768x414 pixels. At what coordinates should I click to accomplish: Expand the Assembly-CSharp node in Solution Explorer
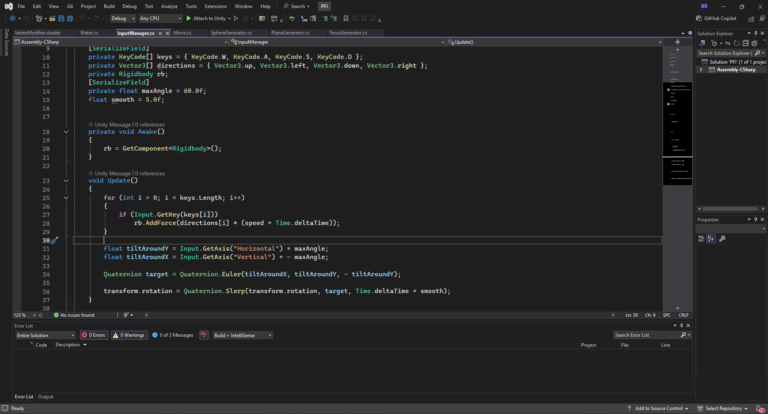701,70
